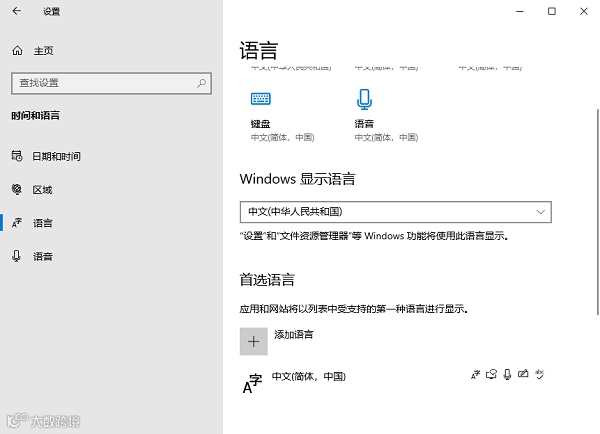Click the speech recognition microphone feature icon

tap(507, 374)
